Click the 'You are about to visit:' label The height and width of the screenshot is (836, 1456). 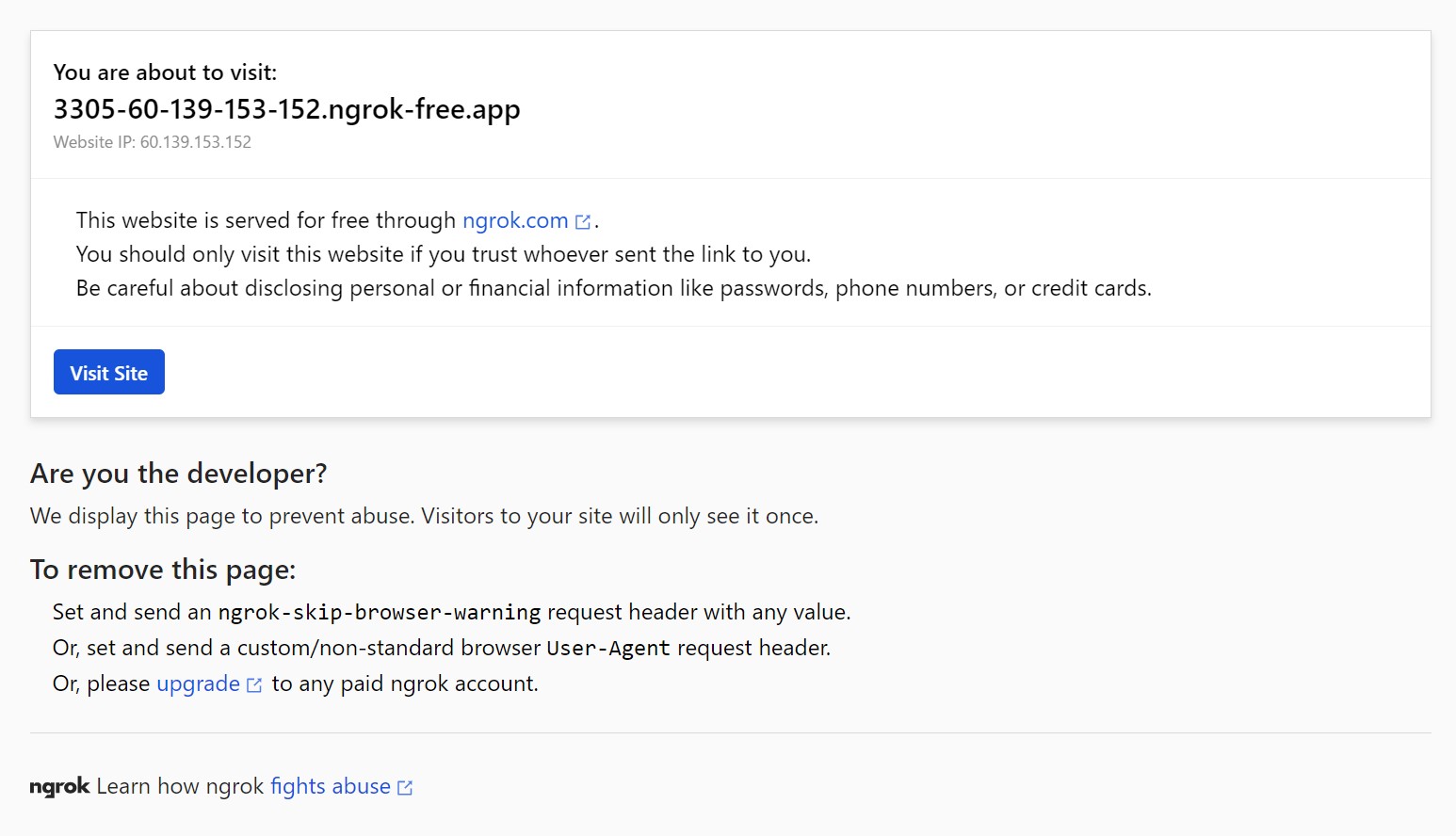coord(166,72)
